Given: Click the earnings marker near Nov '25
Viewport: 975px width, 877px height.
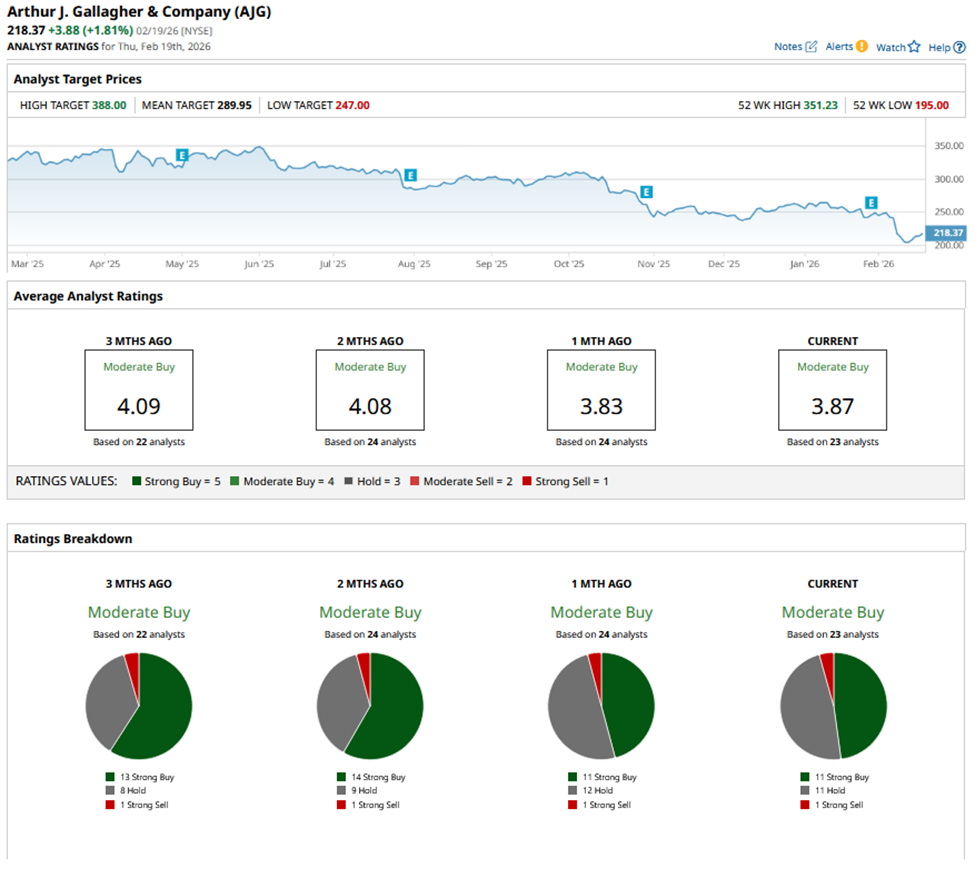Looking at the screenshot, I should click(646, 191).
